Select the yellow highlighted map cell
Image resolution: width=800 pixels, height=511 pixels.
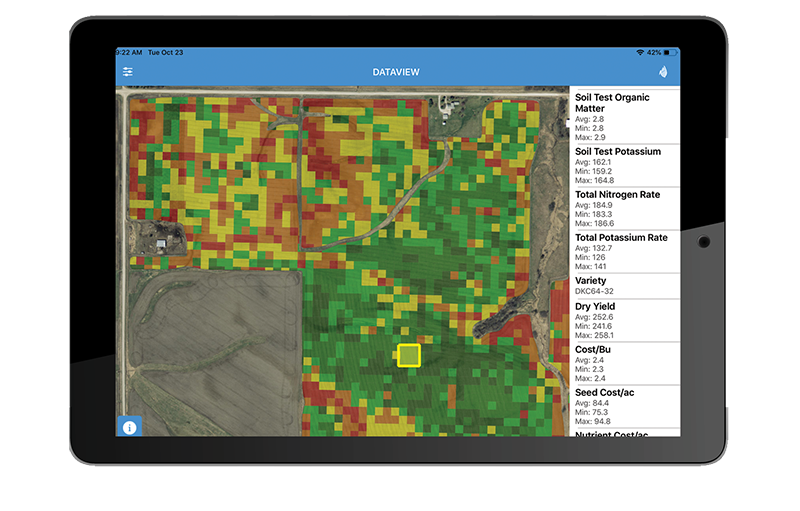coord(409,355)
